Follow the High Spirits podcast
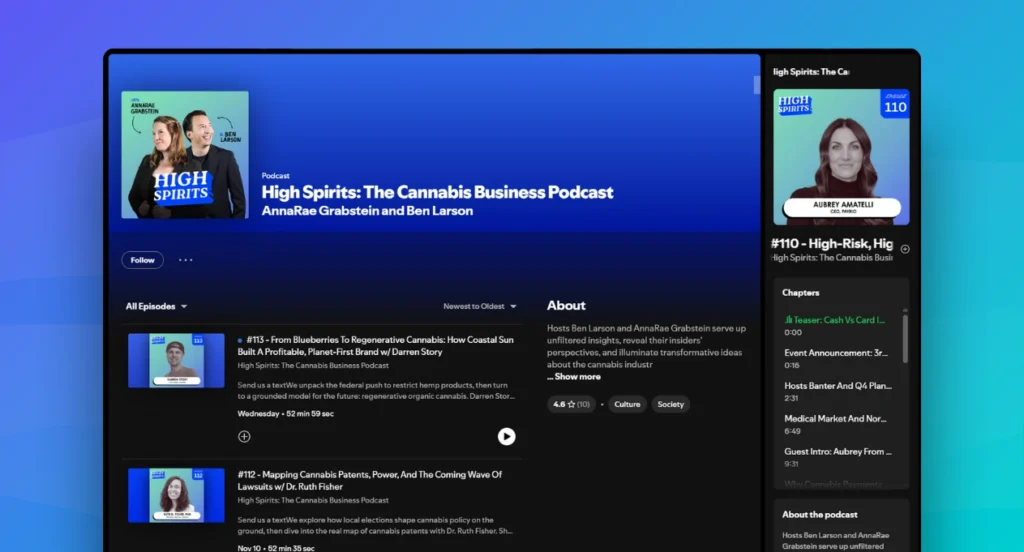This screenshot has width=1024, height=552. [142, 260]
